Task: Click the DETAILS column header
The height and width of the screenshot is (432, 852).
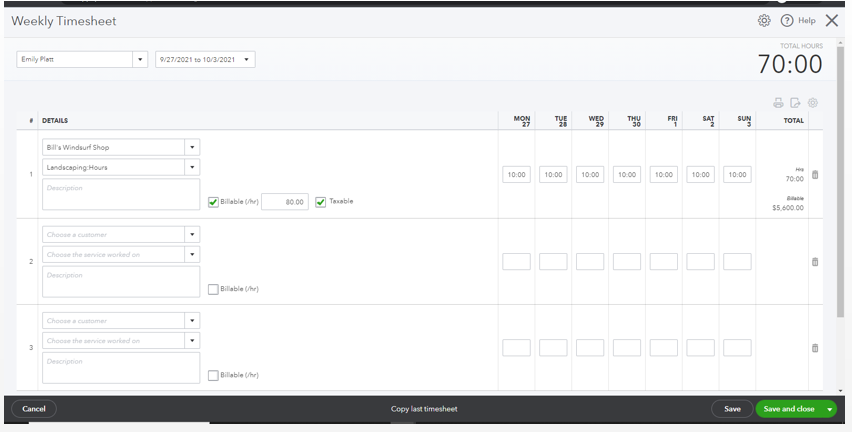Action: (x=55, y=121)
